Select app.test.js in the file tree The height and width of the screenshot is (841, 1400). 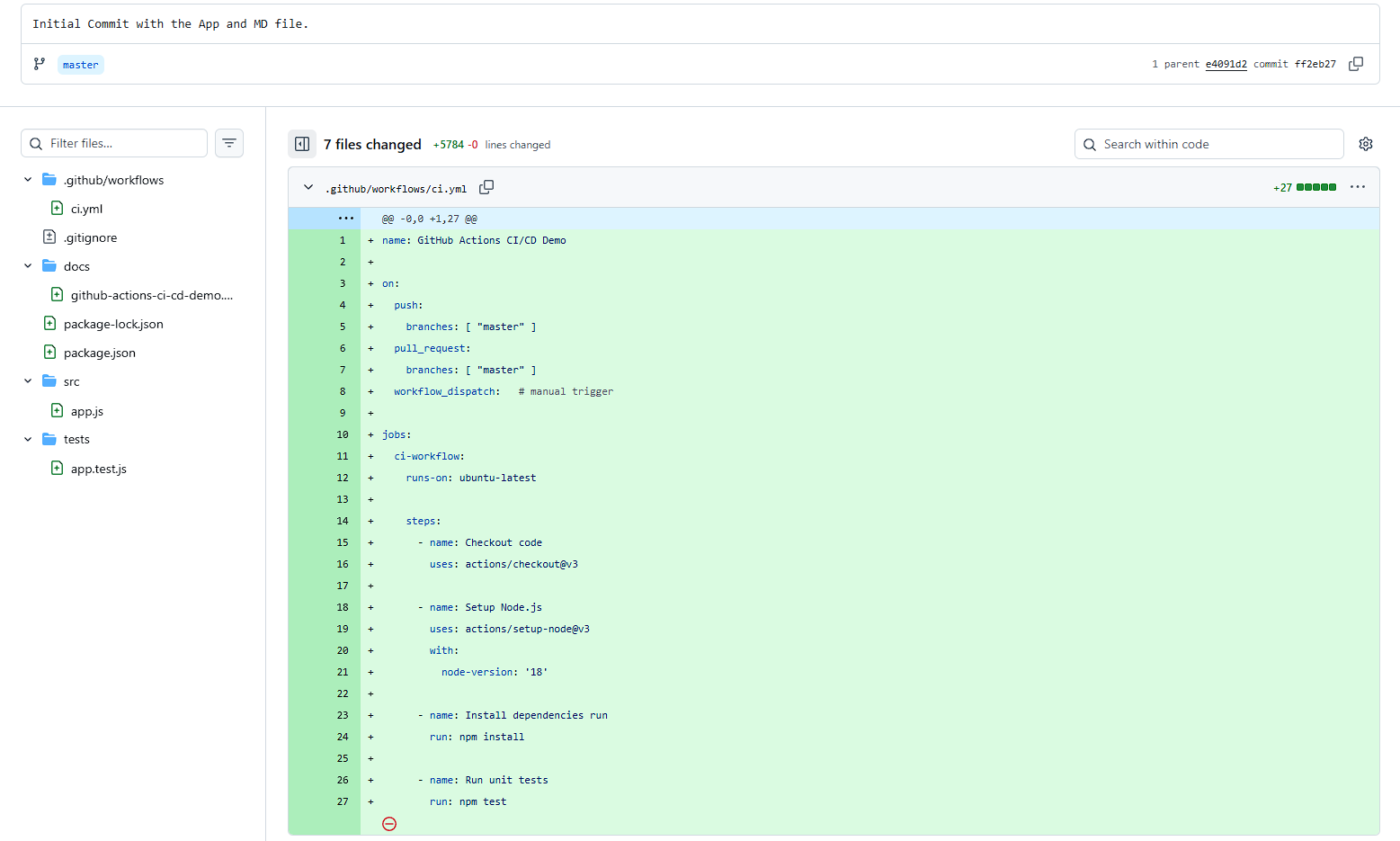coord(97,468)
